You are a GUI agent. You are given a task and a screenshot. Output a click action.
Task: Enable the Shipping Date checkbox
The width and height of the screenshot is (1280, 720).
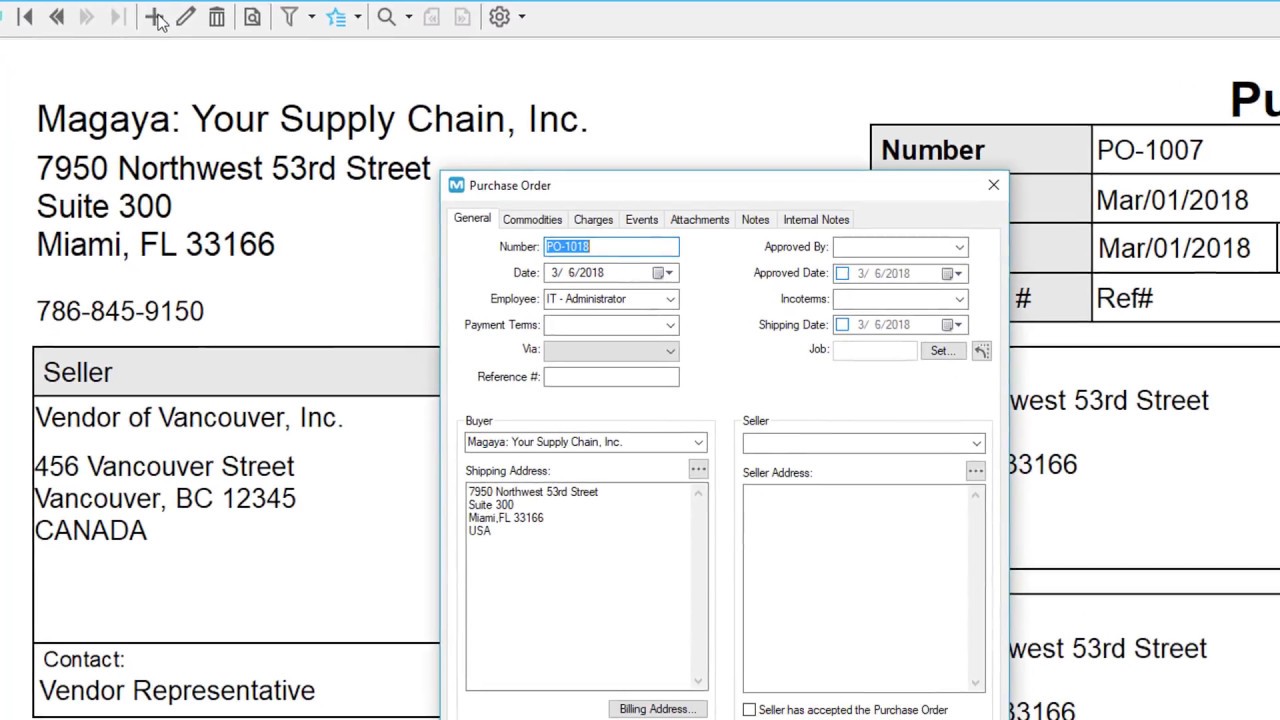pyautogui.click(x=842, y=325)
